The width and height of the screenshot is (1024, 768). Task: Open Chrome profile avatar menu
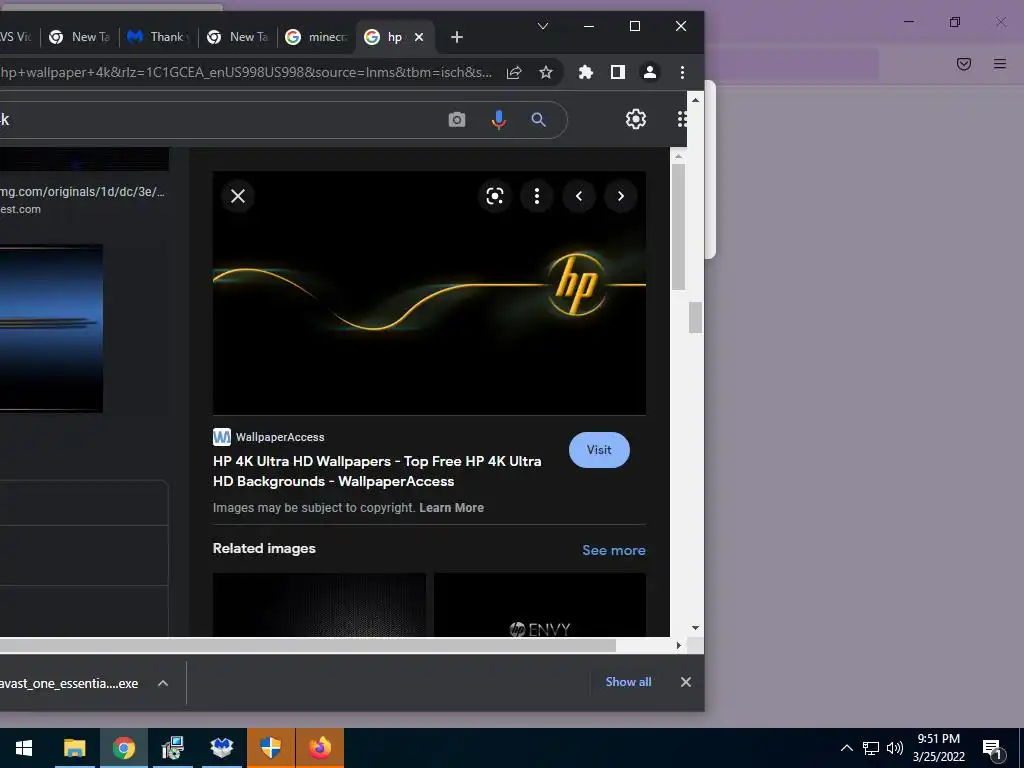(650, 72)
